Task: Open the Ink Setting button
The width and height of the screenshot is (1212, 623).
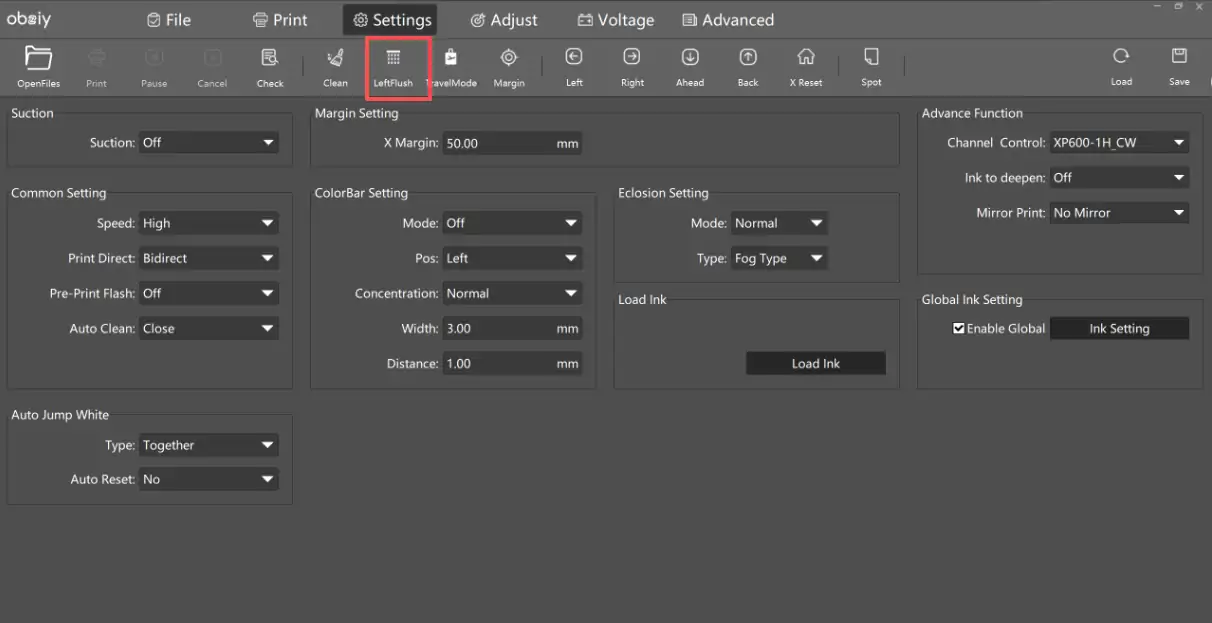Action: coord(1119,328)
